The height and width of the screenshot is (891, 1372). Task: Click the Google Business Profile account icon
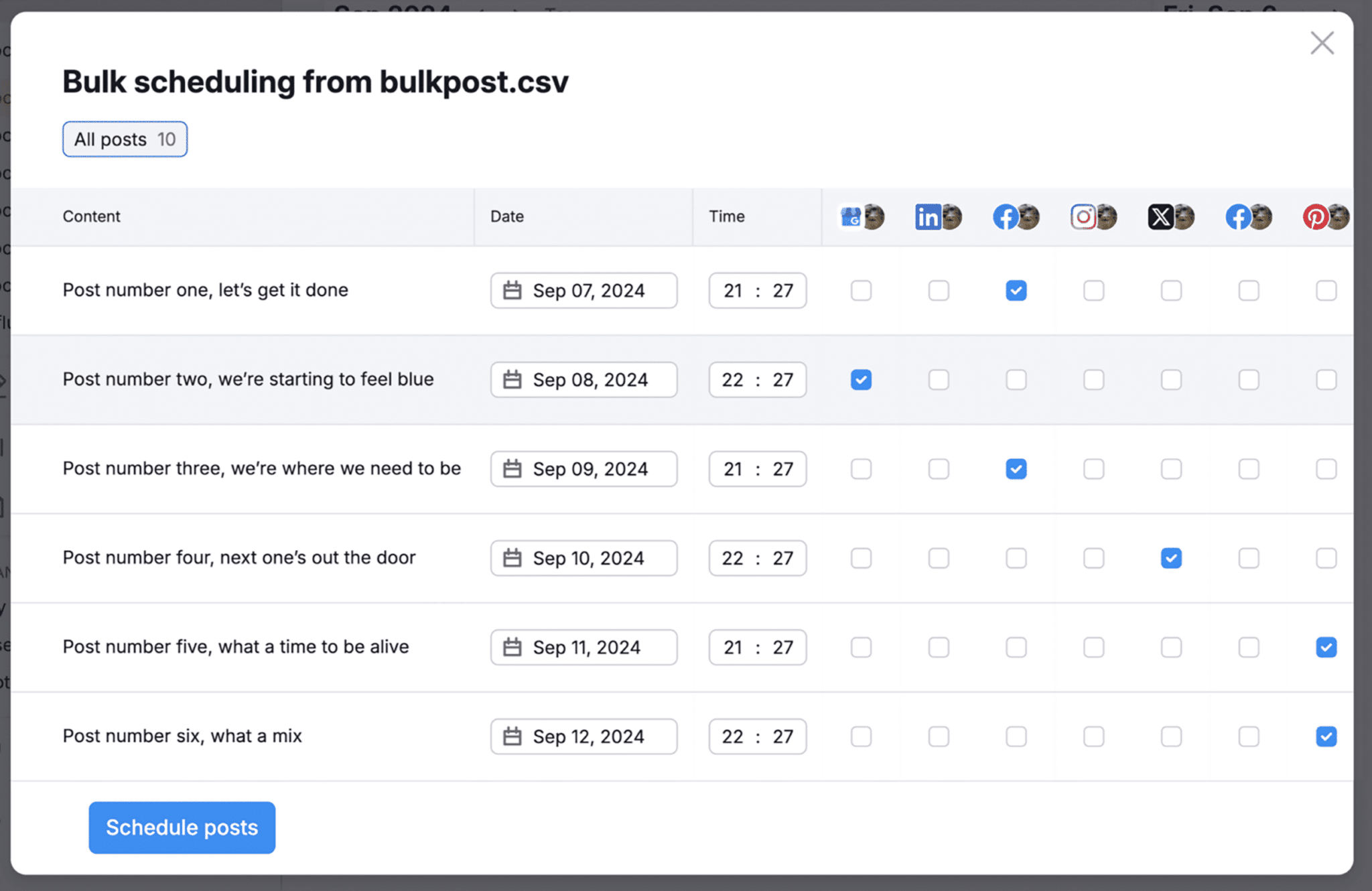pos(862,217)
